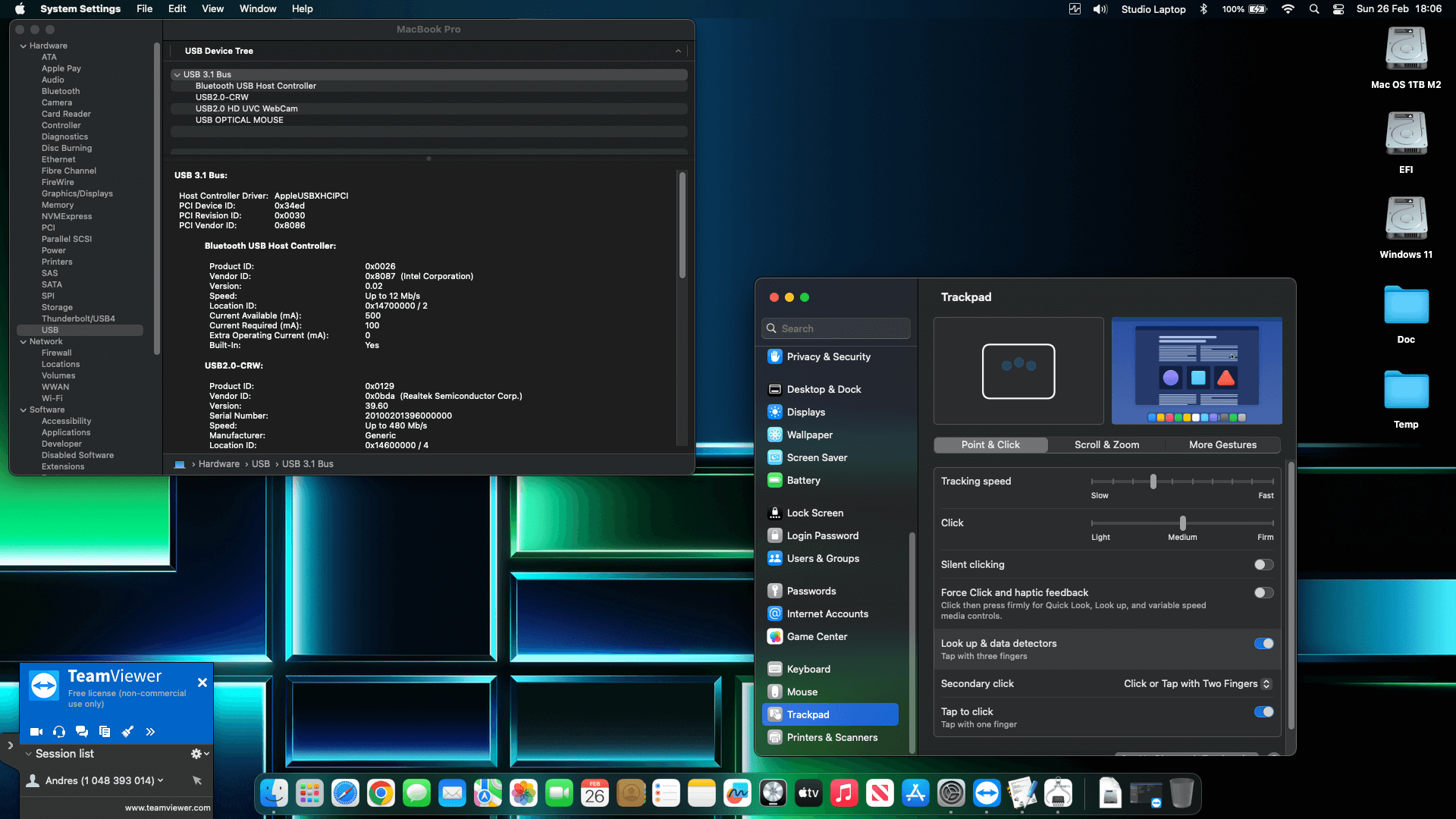Open App Store from the Dock
The image size is (1456, 819).
click(x=915, y=793)
